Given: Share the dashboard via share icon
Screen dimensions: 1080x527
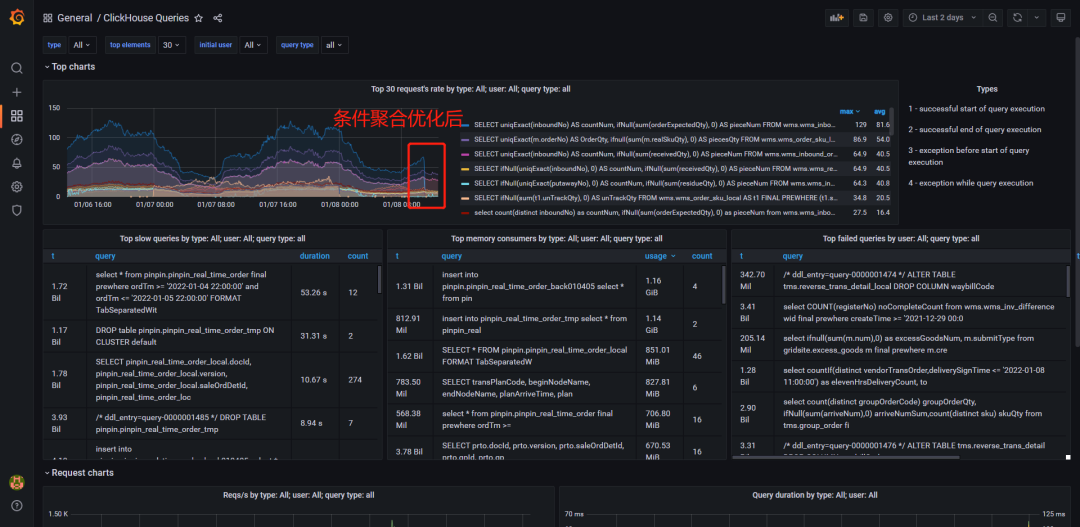Looking at the screenshot, I should point(218,18).
